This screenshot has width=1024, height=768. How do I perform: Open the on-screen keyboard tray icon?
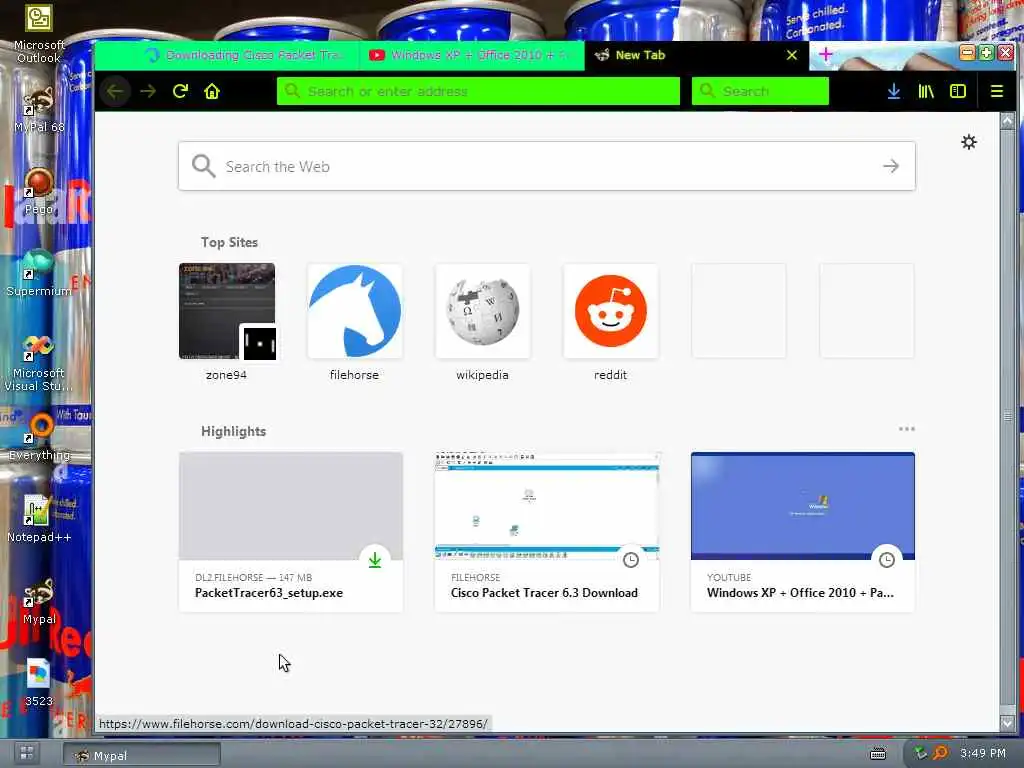(x=878, y=754)
